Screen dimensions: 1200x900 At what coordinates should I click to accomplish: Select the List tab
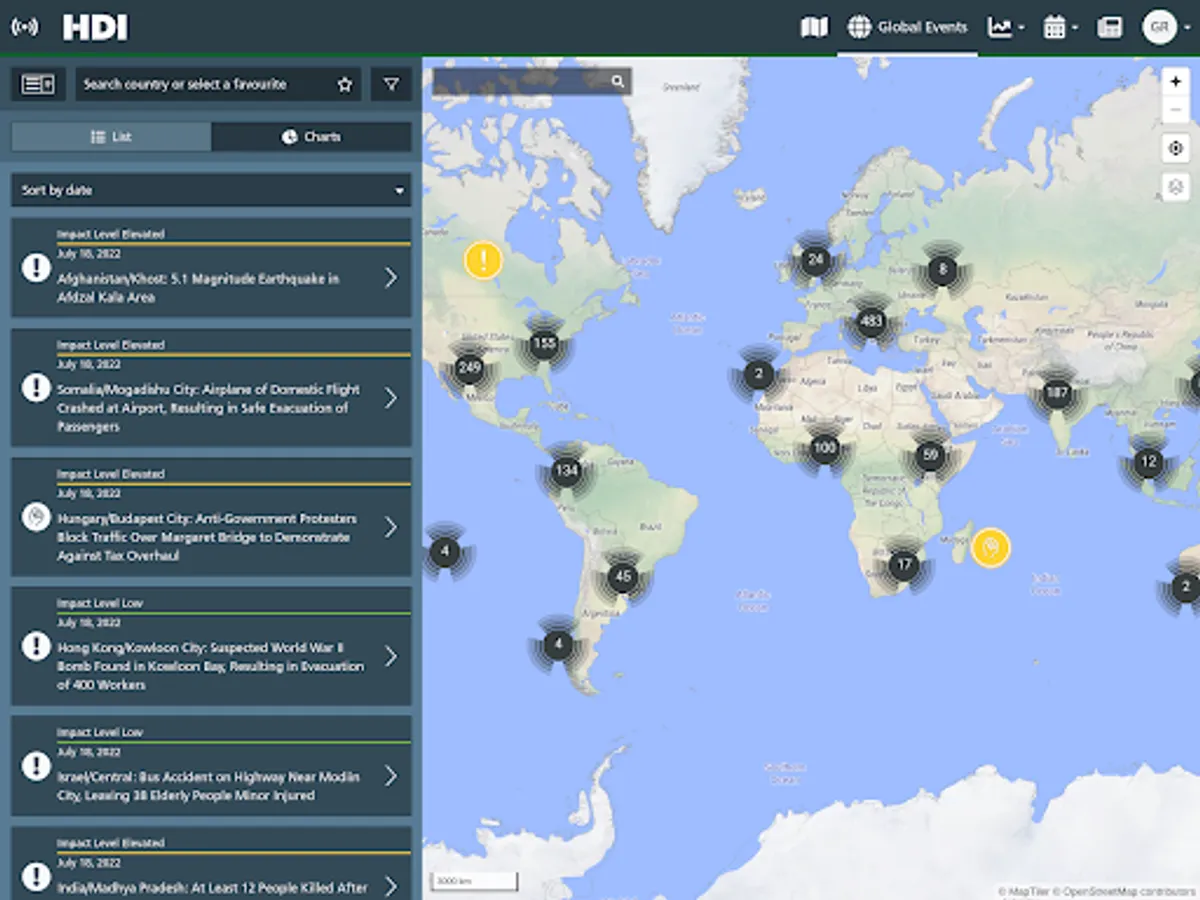coord(111,137)
